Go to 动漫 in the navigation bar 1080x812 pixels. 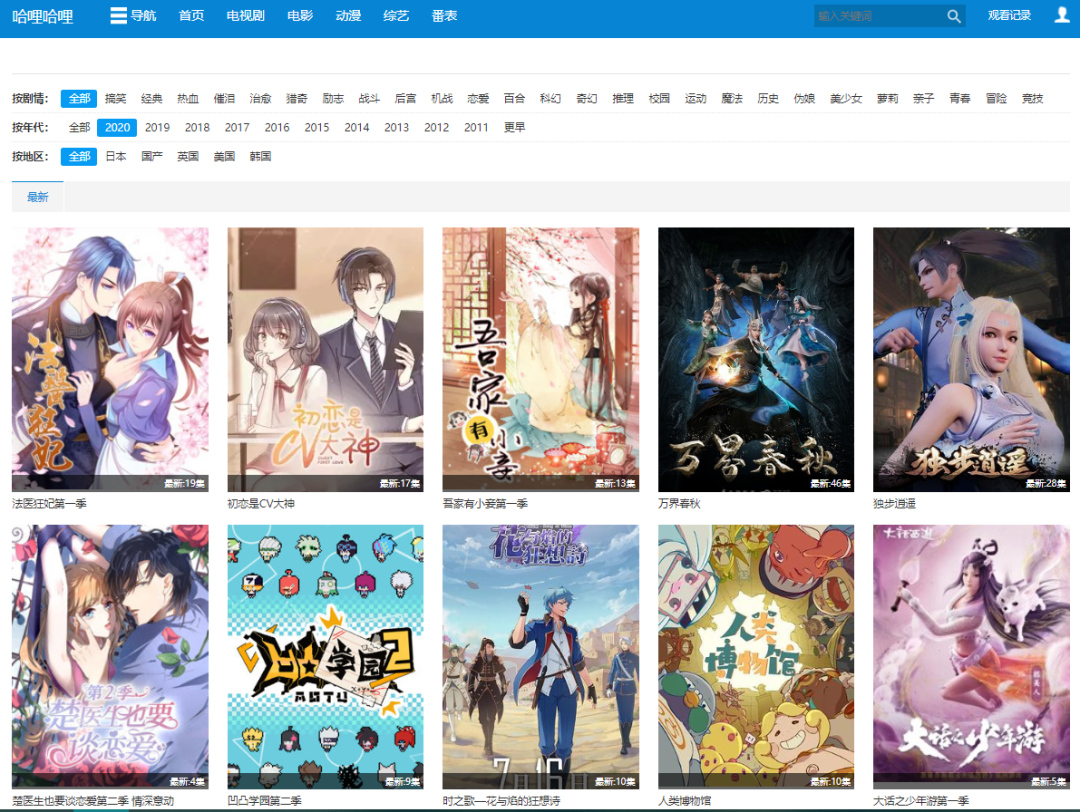point(348,16)
